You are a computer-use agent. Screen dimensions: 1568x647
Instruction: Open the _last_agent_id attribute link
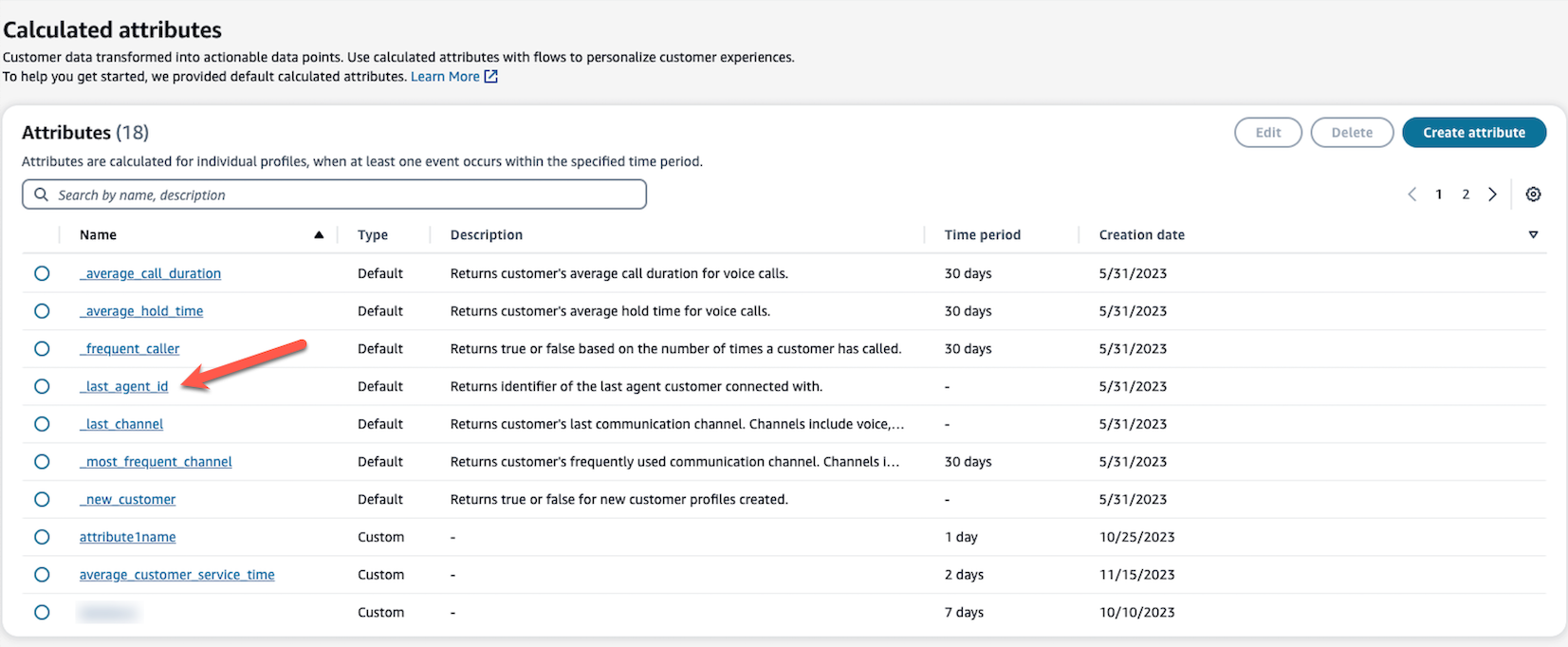point(124,386)
